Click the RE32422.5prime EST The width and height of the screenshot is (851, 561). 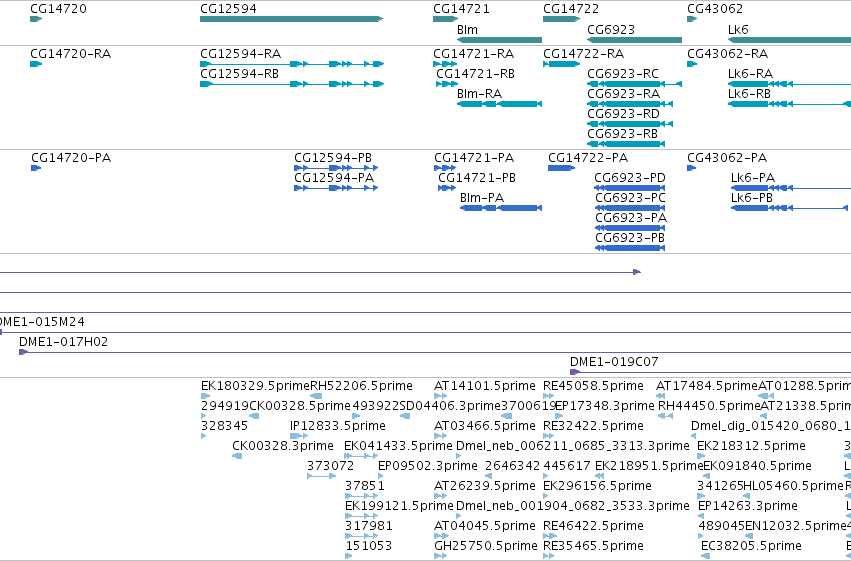coord(548,436)
